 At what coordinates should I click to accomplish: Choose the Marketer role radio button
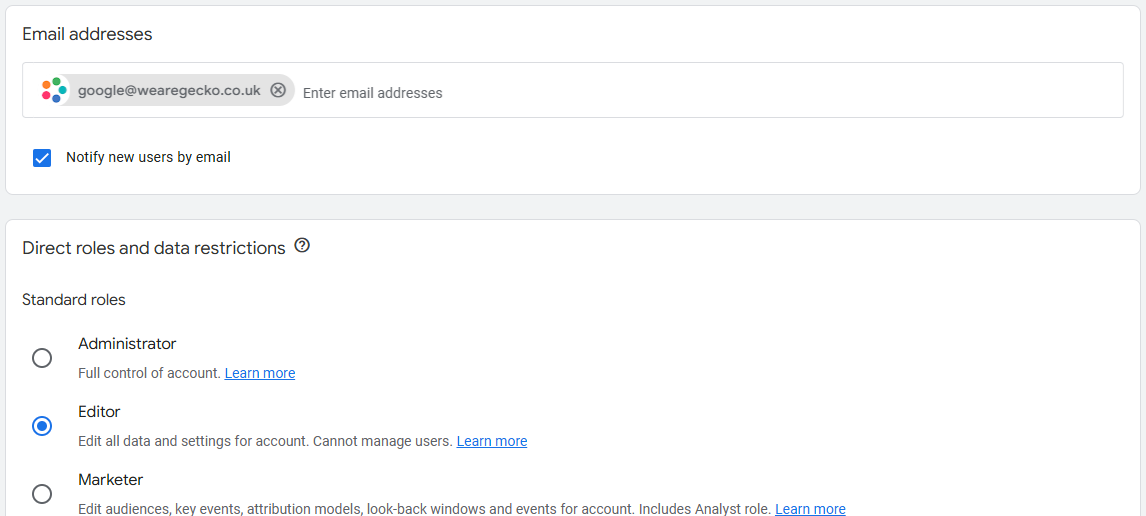[42, 494]
